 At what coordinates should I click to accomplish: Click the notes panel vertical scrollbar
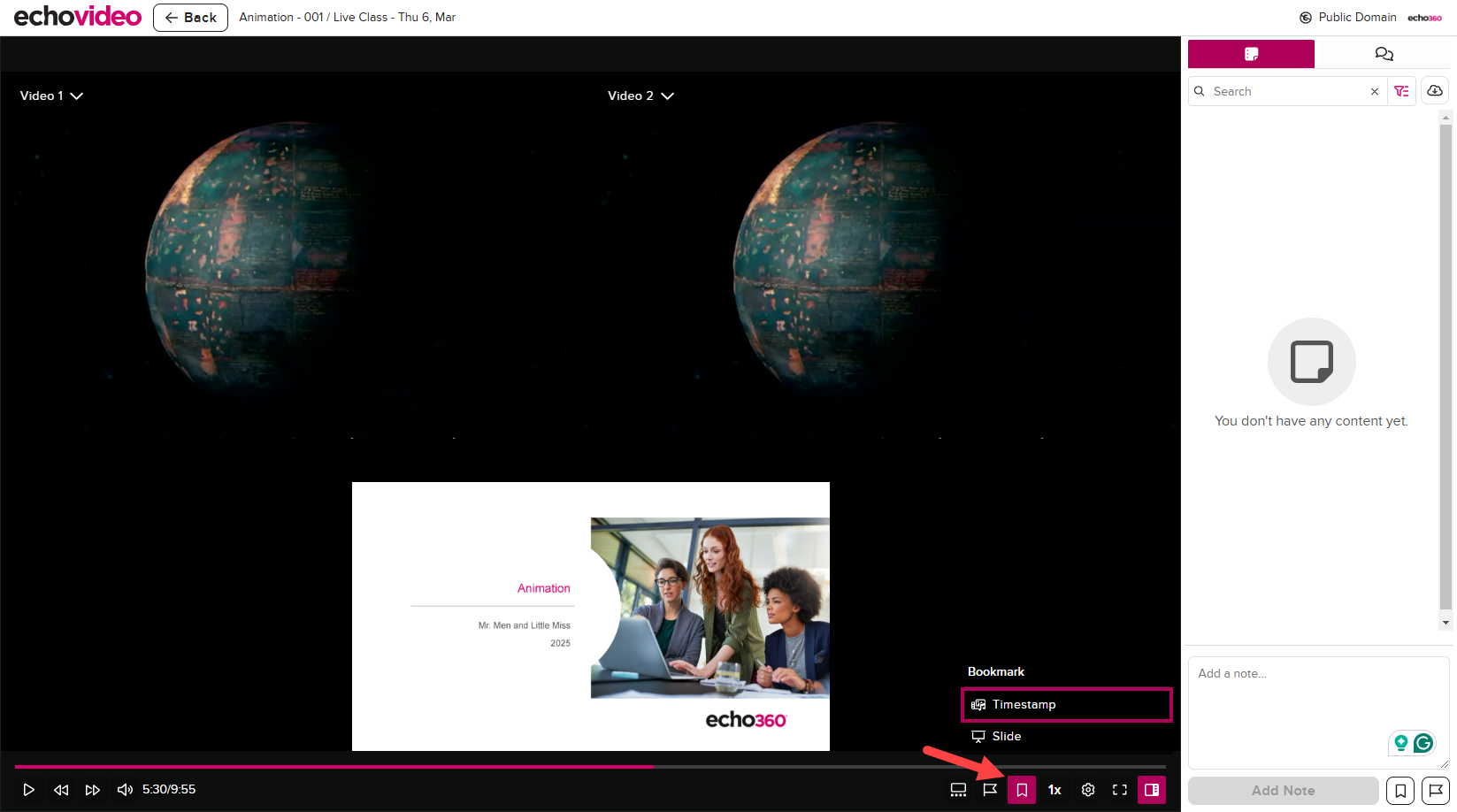[1445, 366]
